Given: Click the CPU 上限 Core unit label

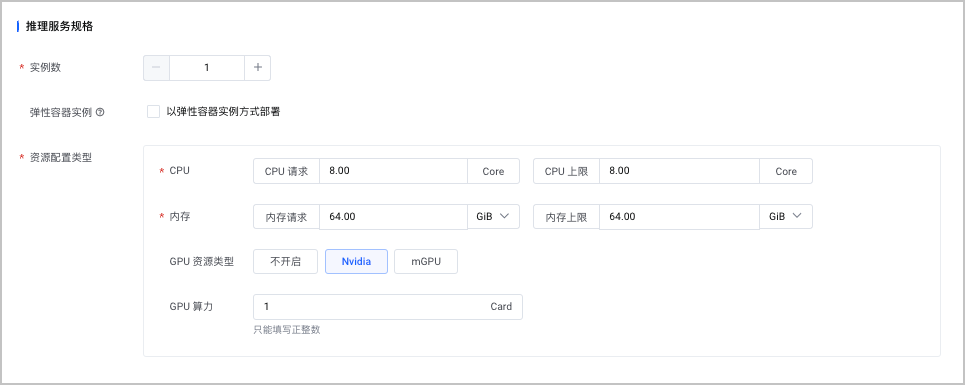Looking at the screenshot, I should [785, 171].
